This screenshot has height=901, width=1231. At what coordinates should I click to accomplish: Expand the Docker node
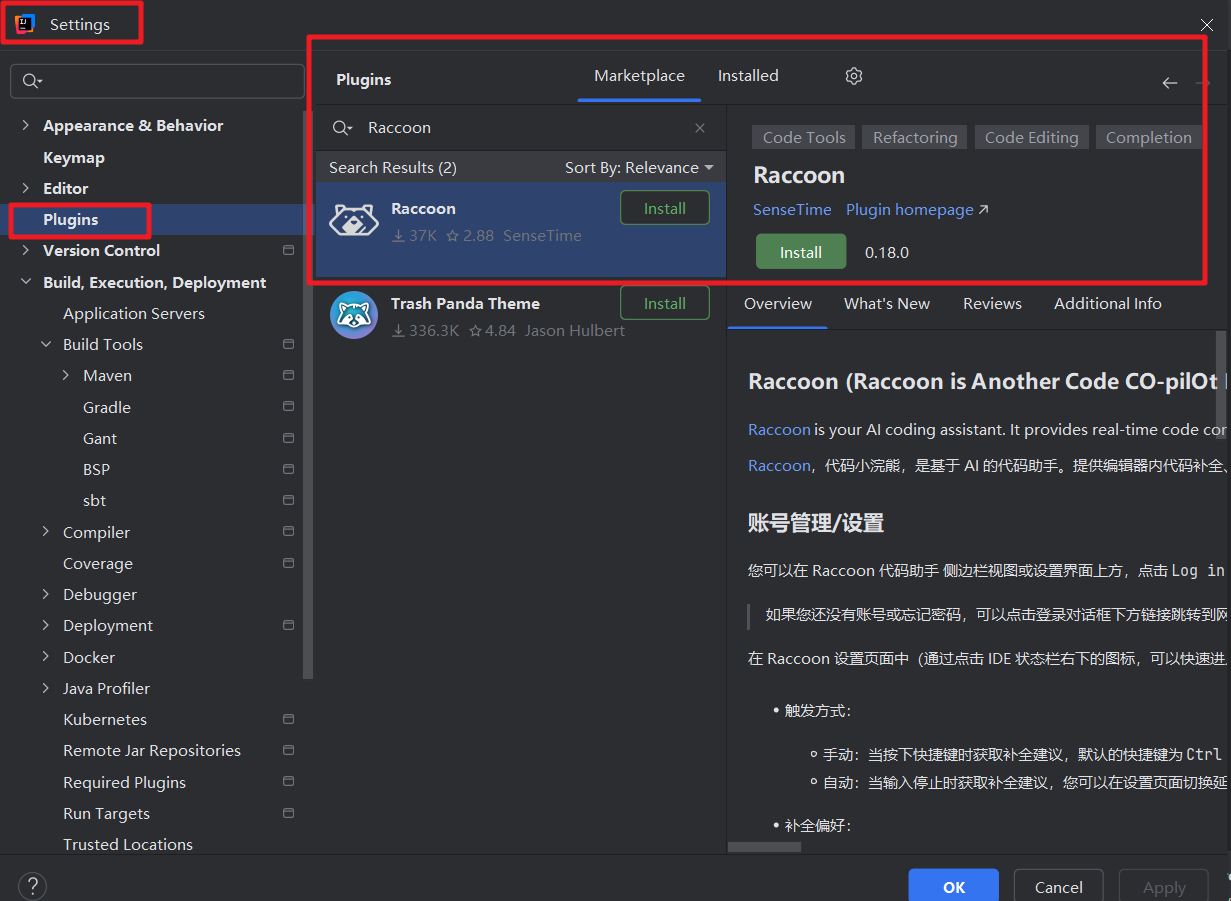point(46,657)
